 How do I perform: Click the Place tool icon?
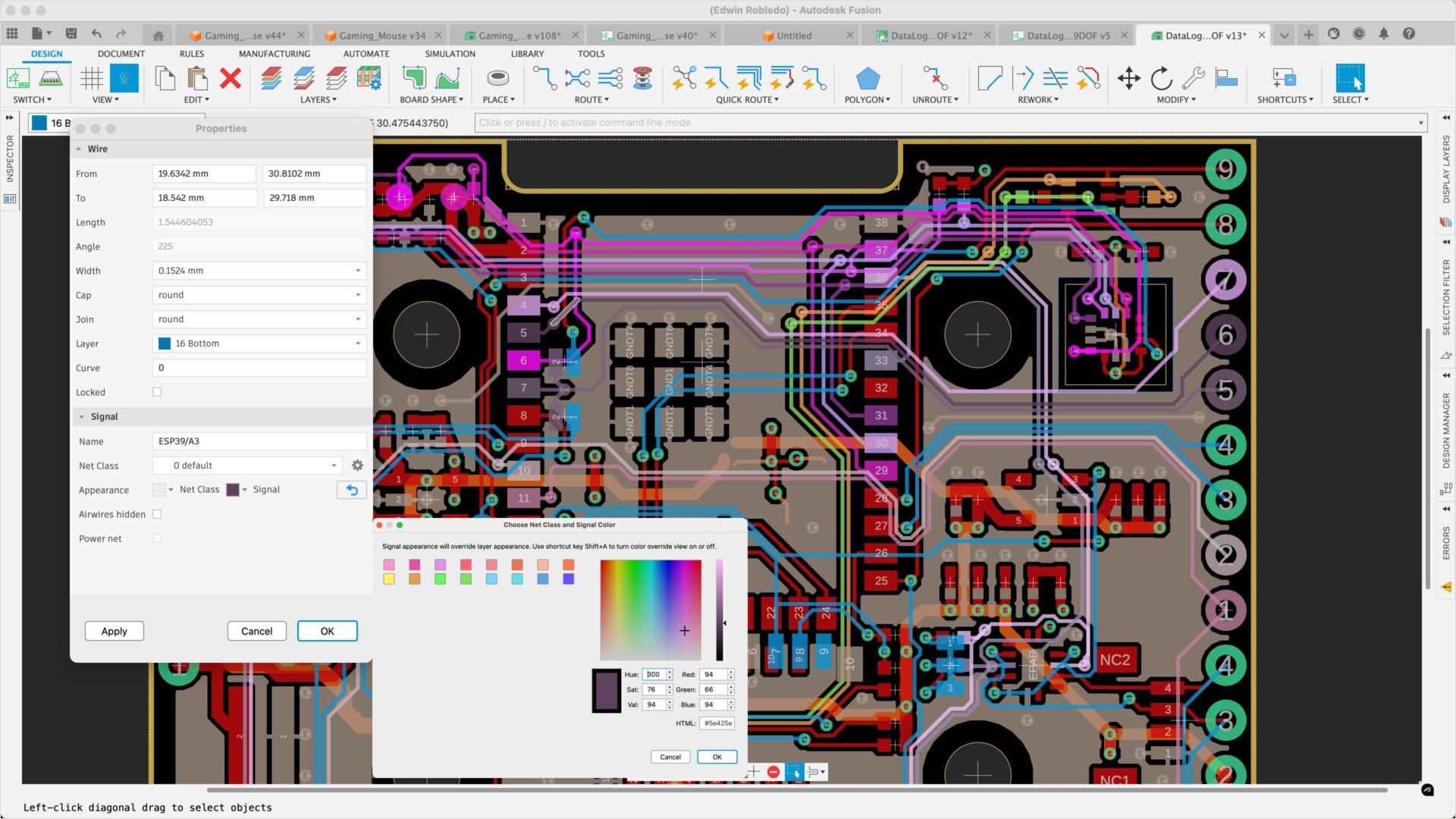(x=497, y=80)
